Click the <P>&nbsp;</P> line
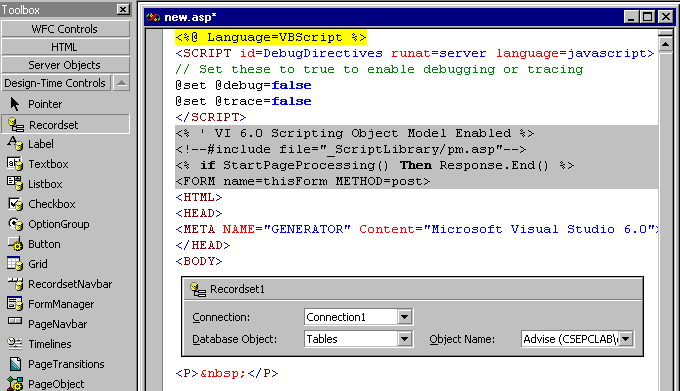 [x=227, y=373]
